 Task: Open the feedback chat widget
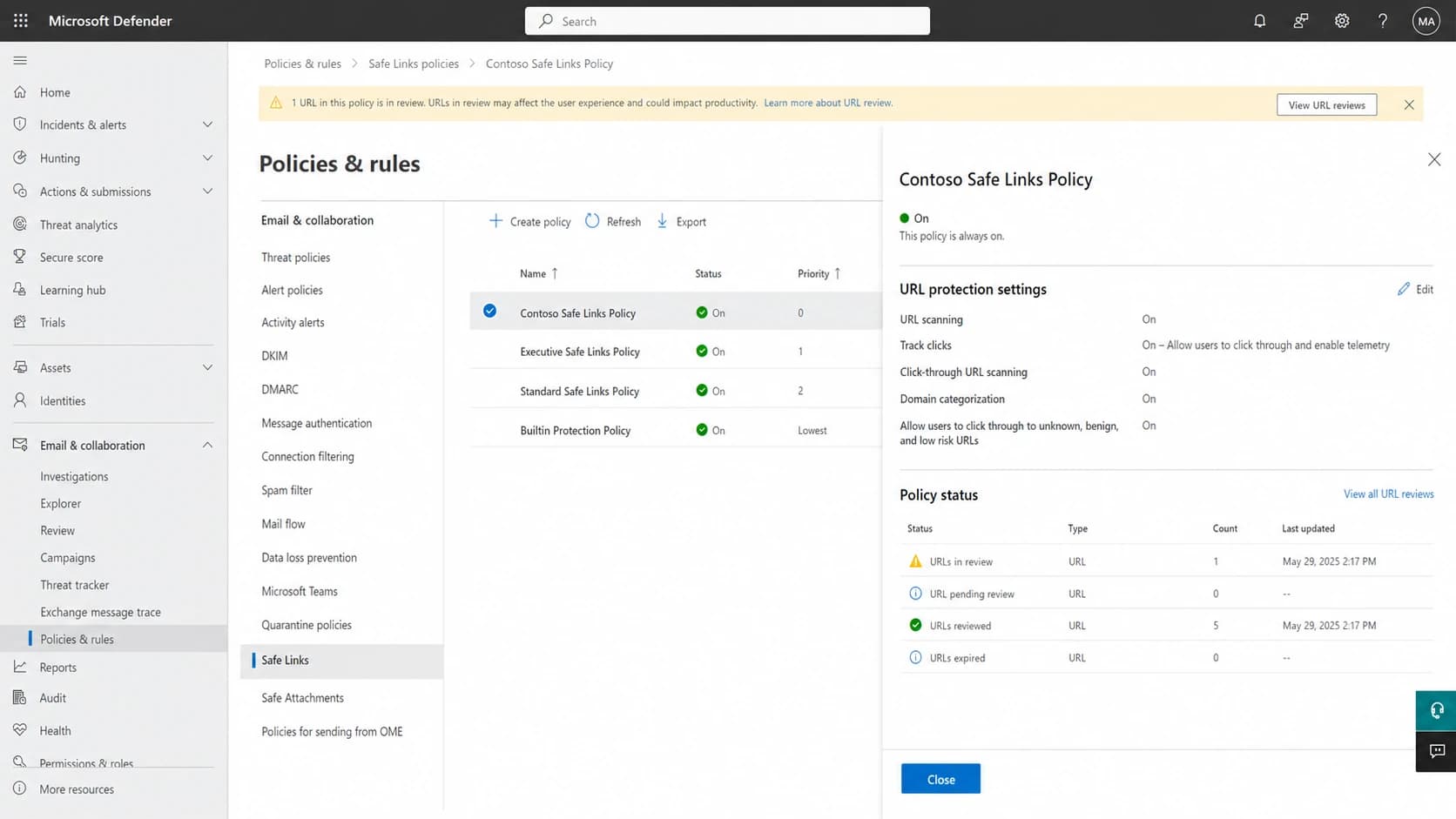click(1436, 751)
